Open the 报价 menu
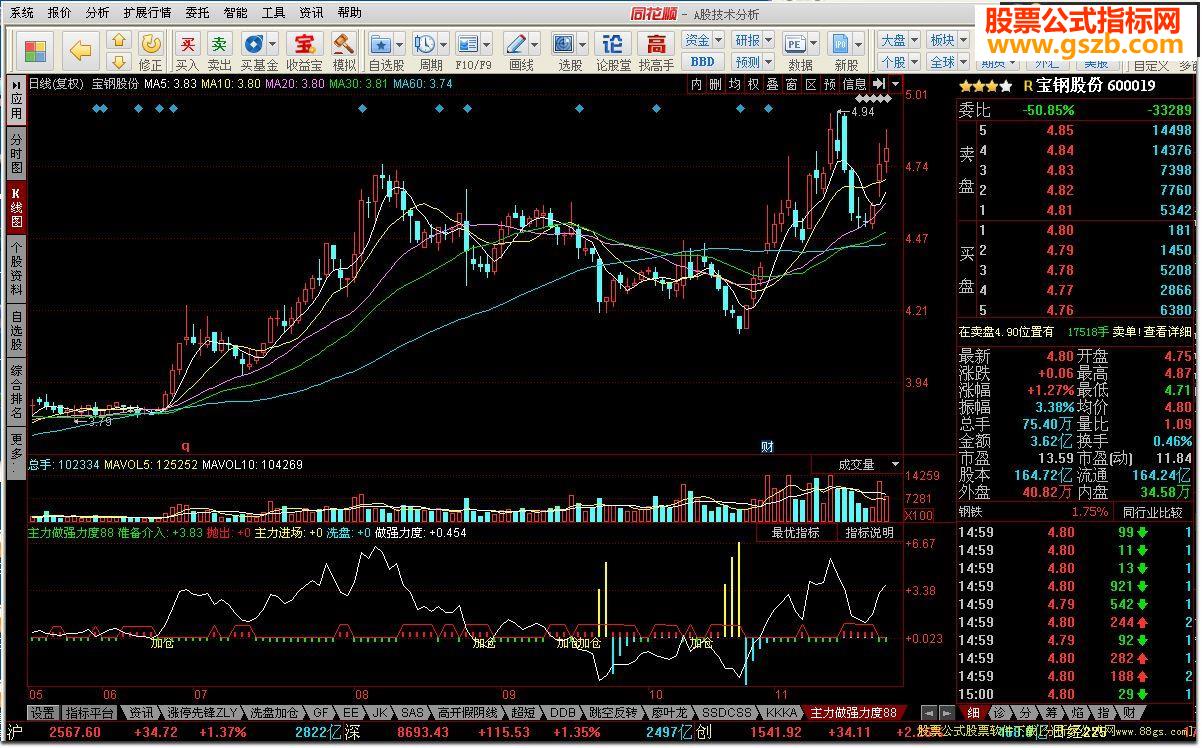The width and height of the screenshot is (1202, 748). [x=60, y=13]
